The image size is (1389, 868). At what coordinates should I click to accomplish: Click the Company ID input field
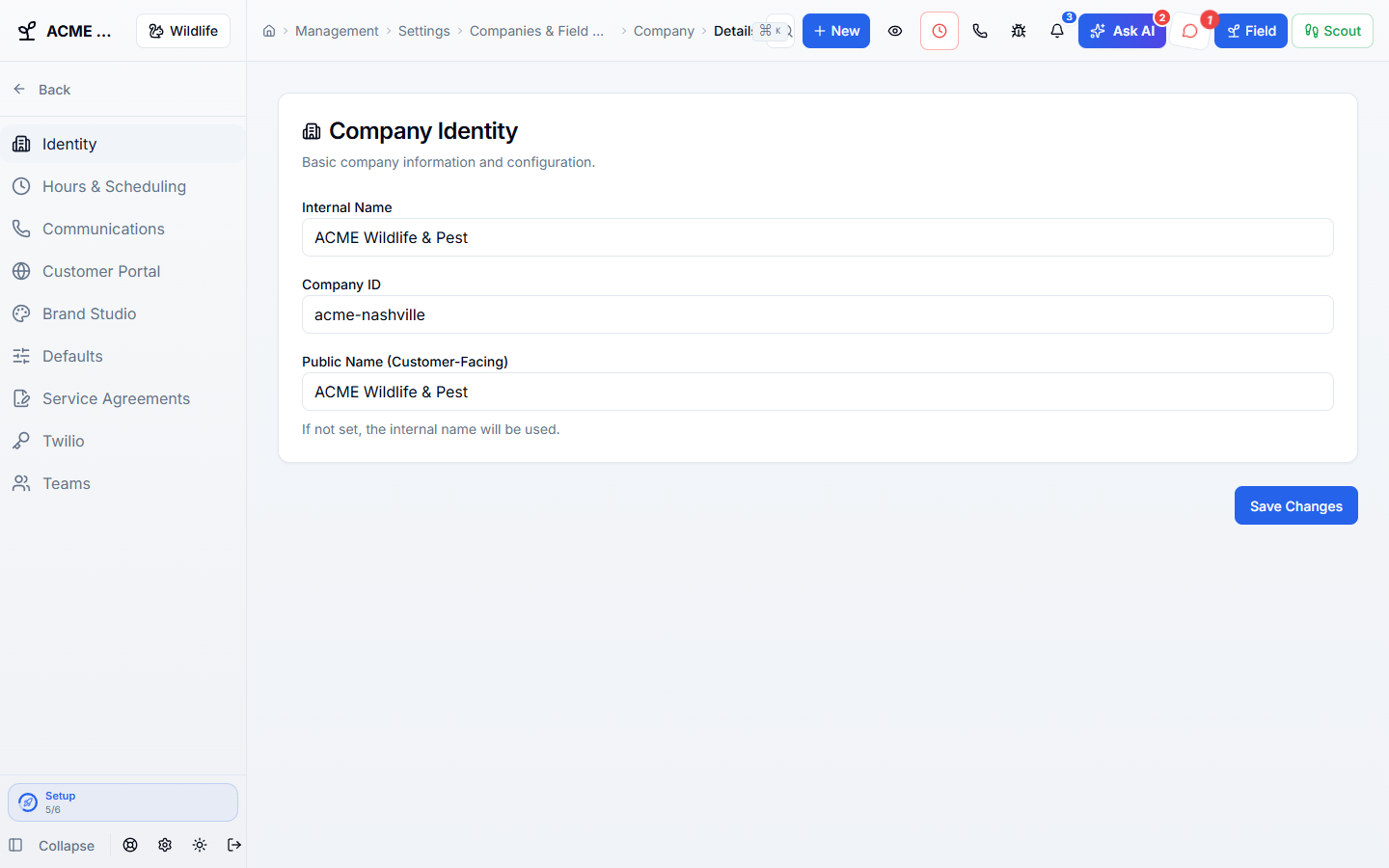(x=818, y=314)
